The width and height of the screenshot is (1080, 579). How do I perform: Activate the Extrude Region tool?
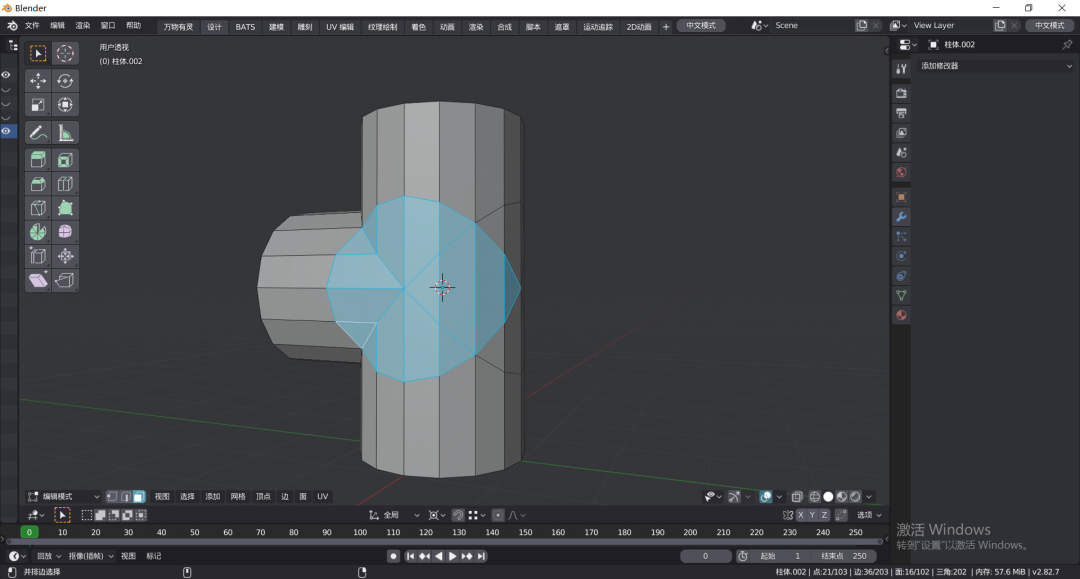point(38,160)
